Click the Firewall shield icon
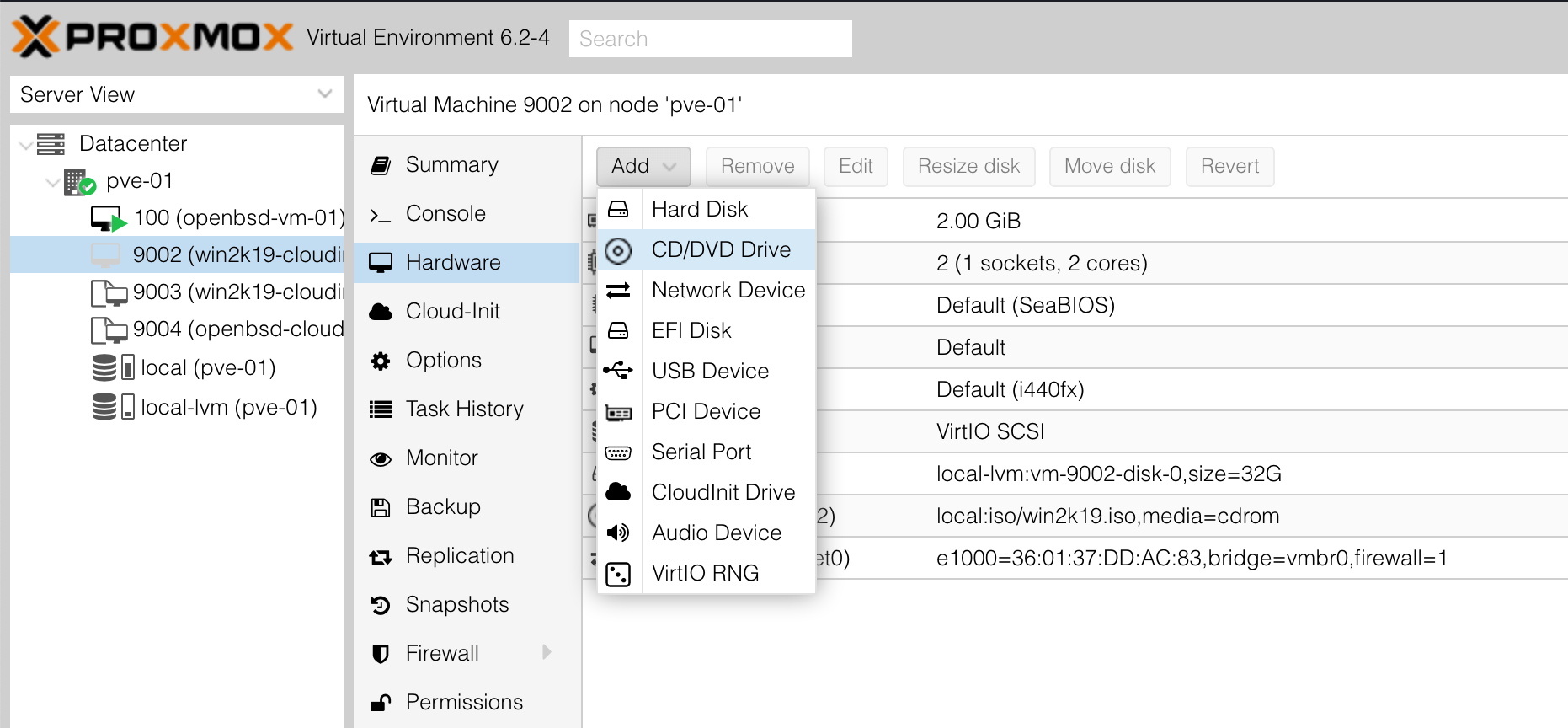This screenshot has height=728, width=1568. (381, 654)
